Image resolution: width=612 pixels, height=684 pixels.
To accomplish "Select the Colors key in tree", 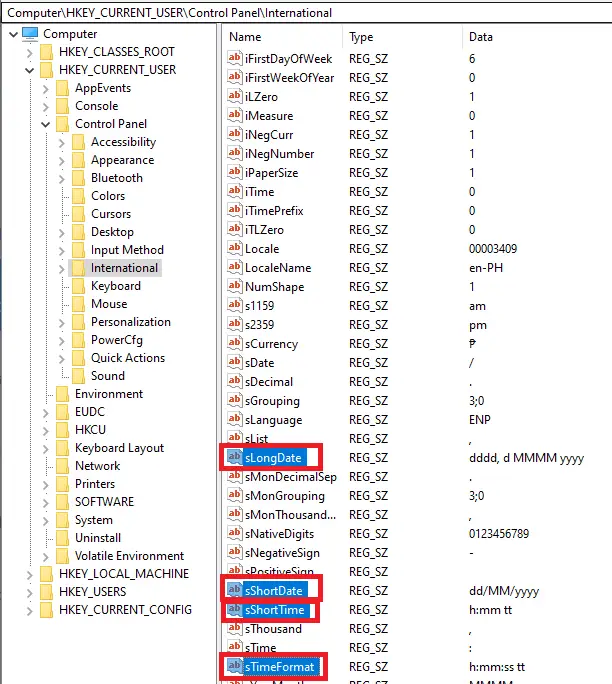I will 108,196.
